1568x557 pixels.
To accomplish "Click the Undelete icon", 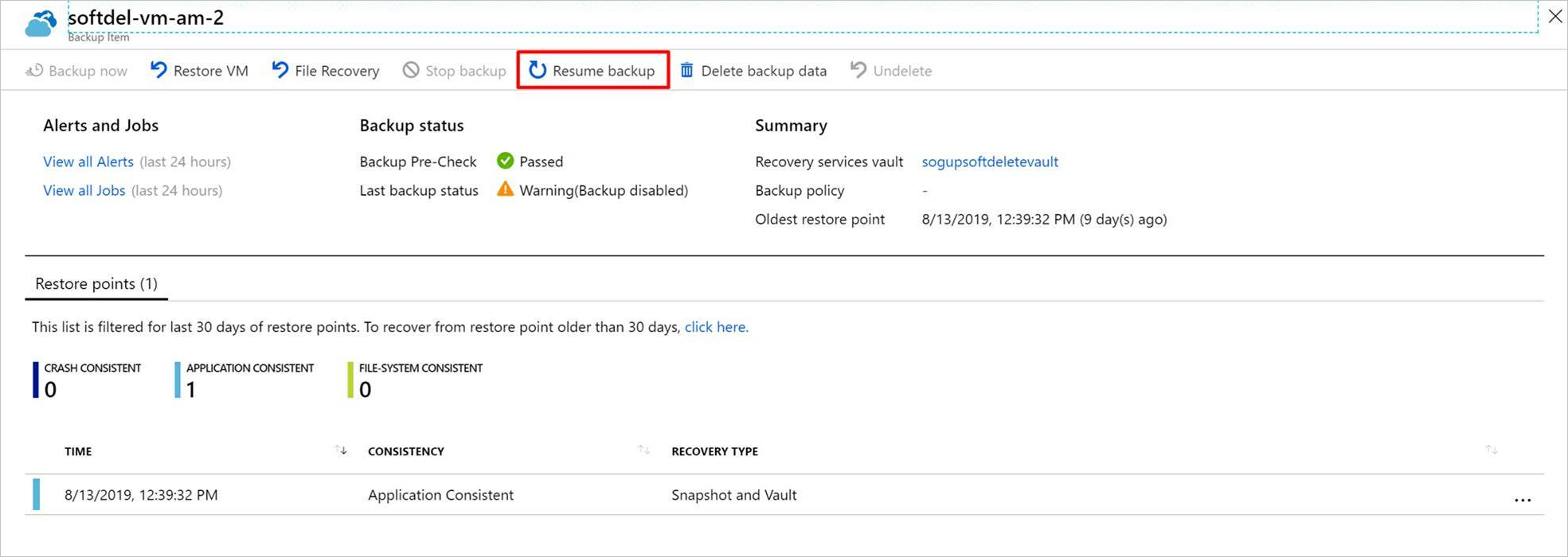I will 858,70.
